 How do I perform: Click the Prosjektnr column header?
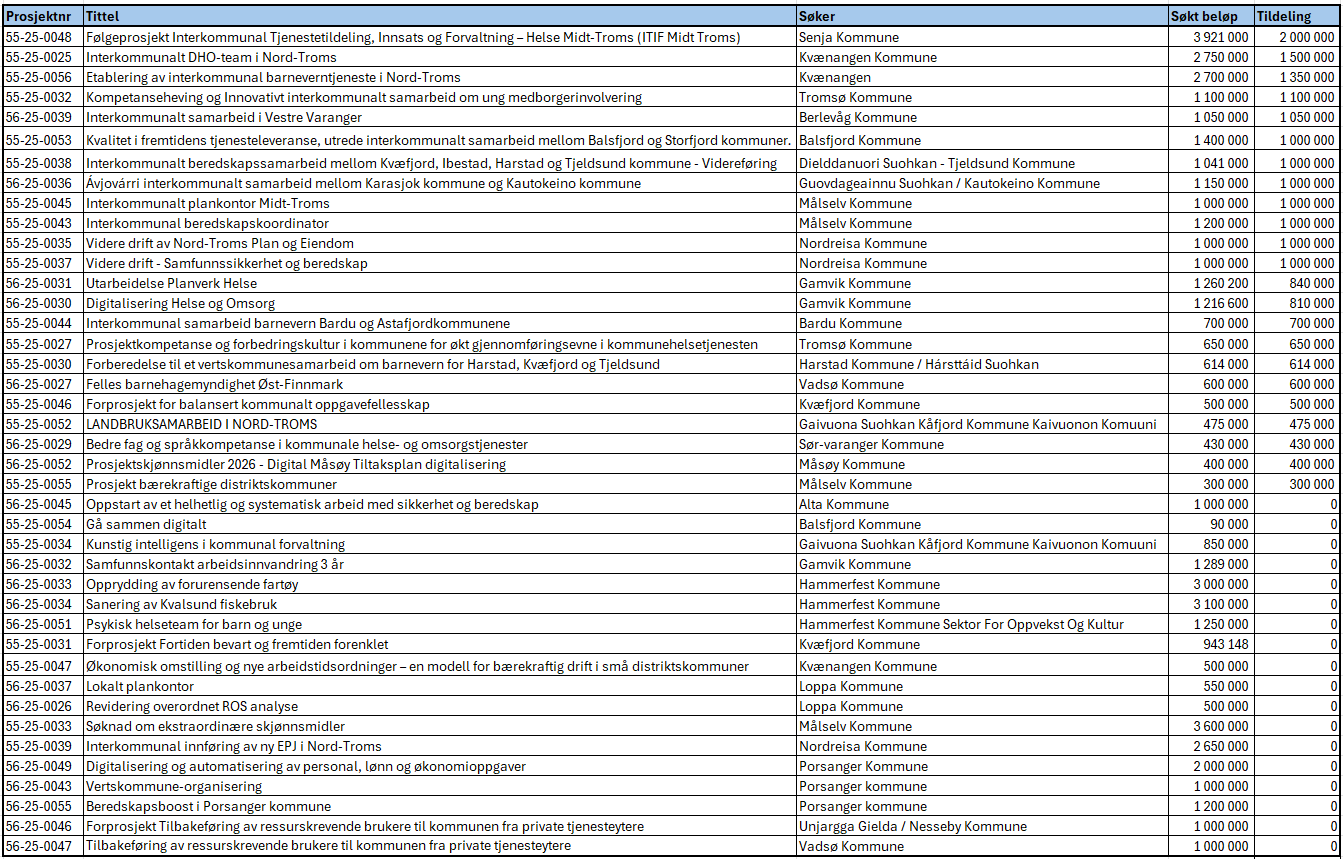pos(42,17)
